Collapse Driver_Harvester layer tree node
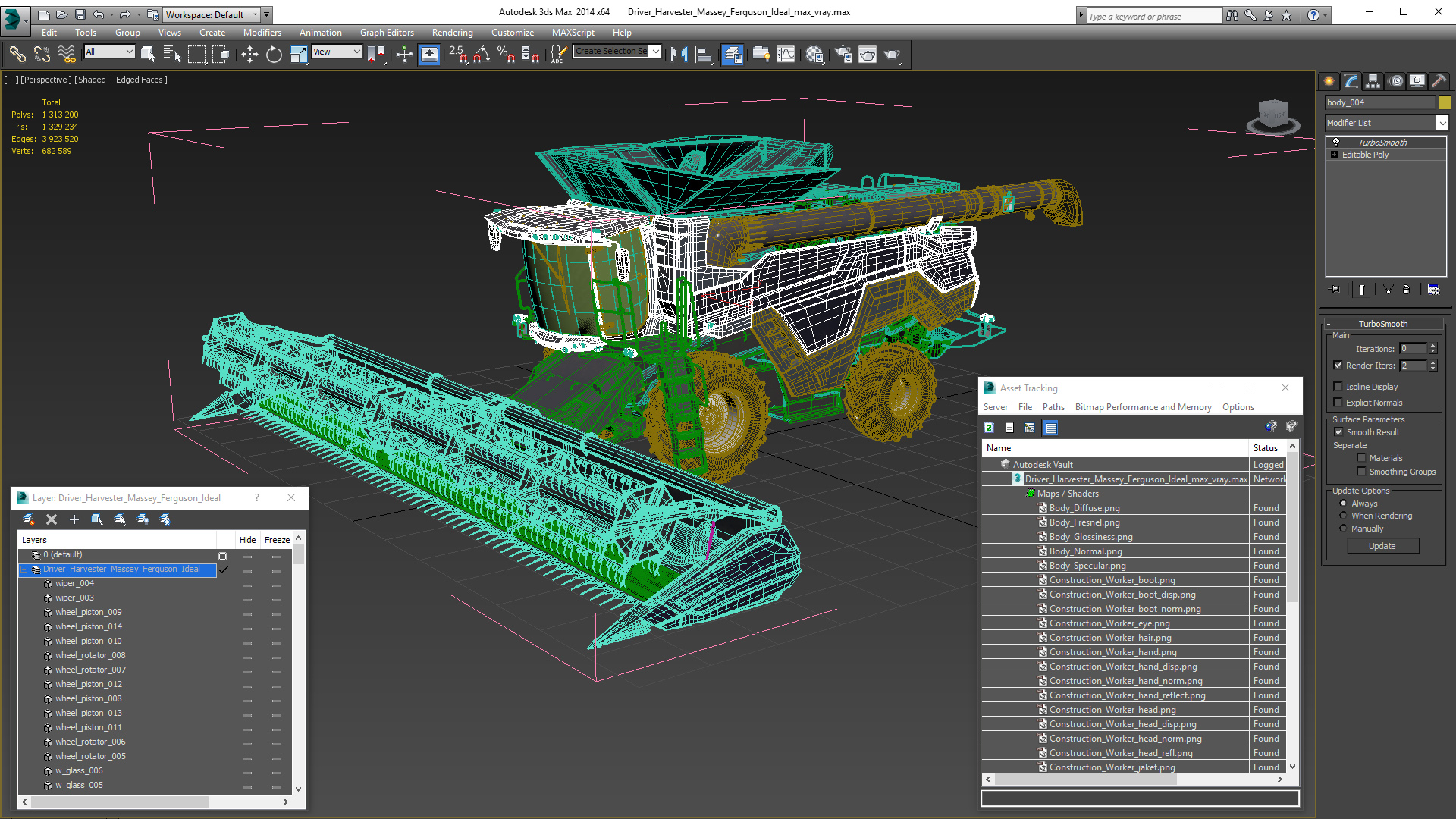Screen dimensions: 1456x819 (24, 569)
